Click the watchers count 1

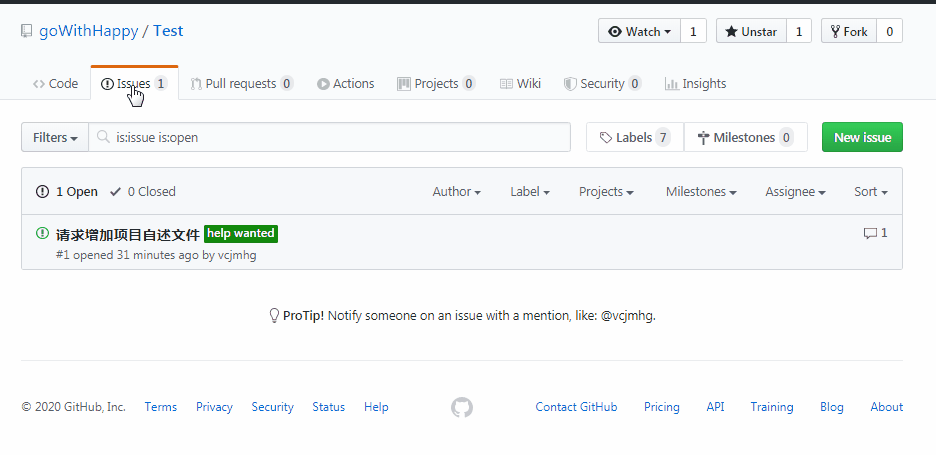693,31
